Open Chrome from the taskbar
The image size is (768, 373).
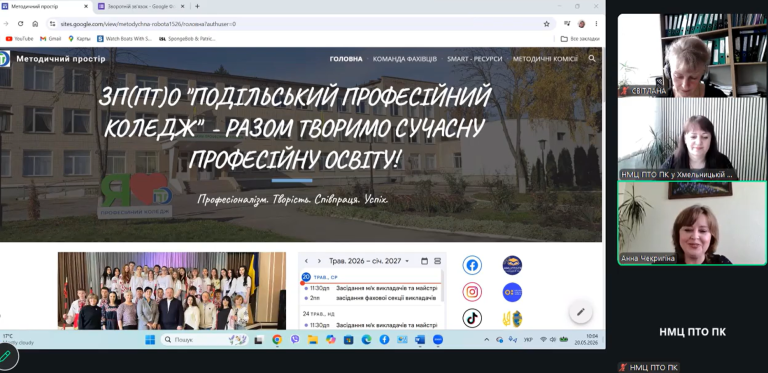[277, 339]
